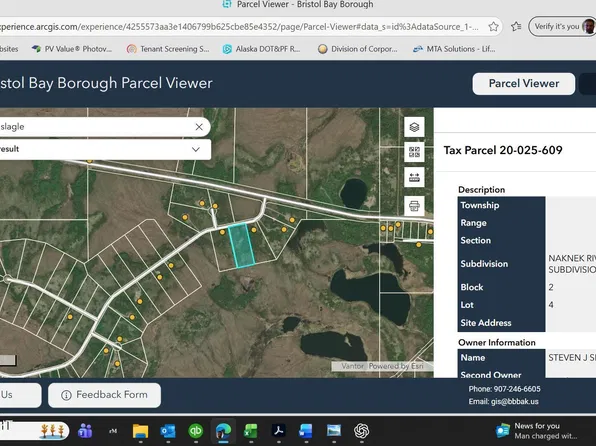Open the basemap gallery grid icon
The height and width of the screenshot is (446, 596).
[x=414, y=152]
